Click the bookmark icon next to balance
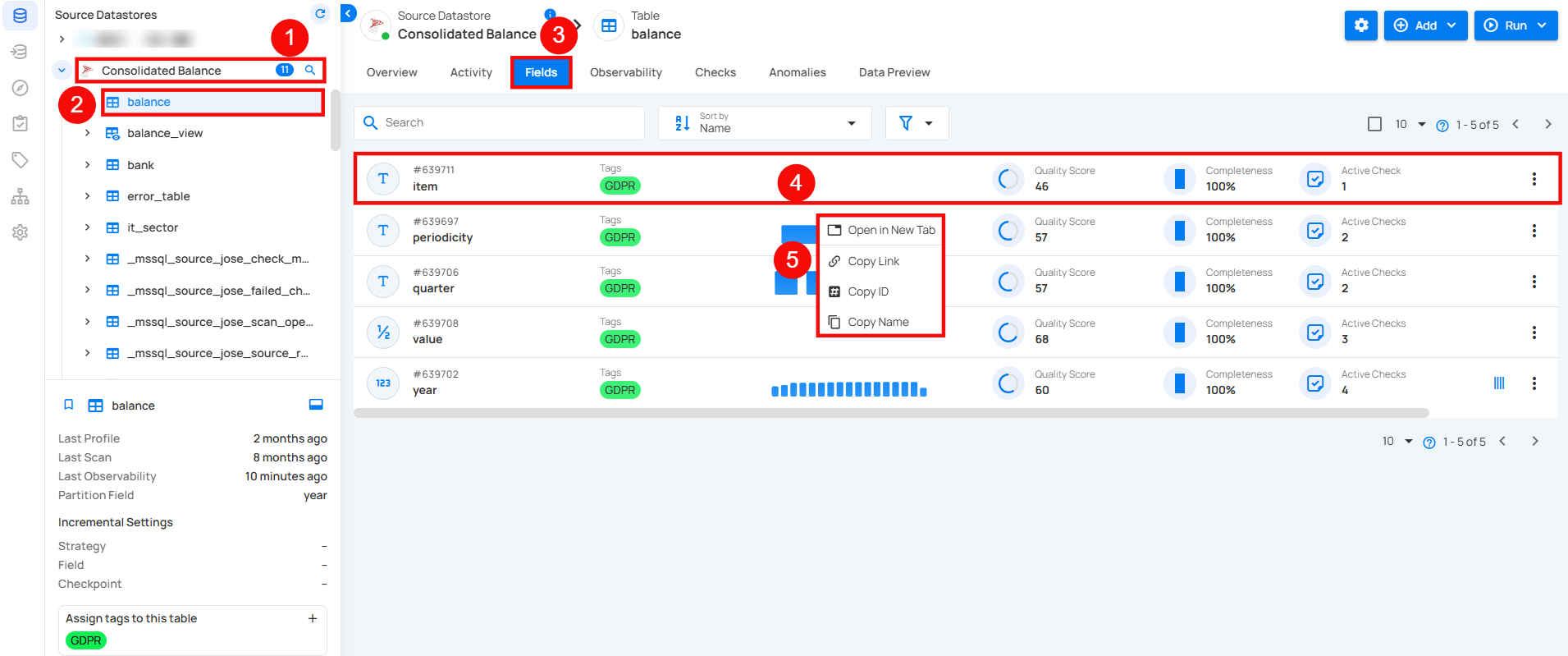Image resolution: width=1568 pixels, height=656 pixels. (69, 405)
